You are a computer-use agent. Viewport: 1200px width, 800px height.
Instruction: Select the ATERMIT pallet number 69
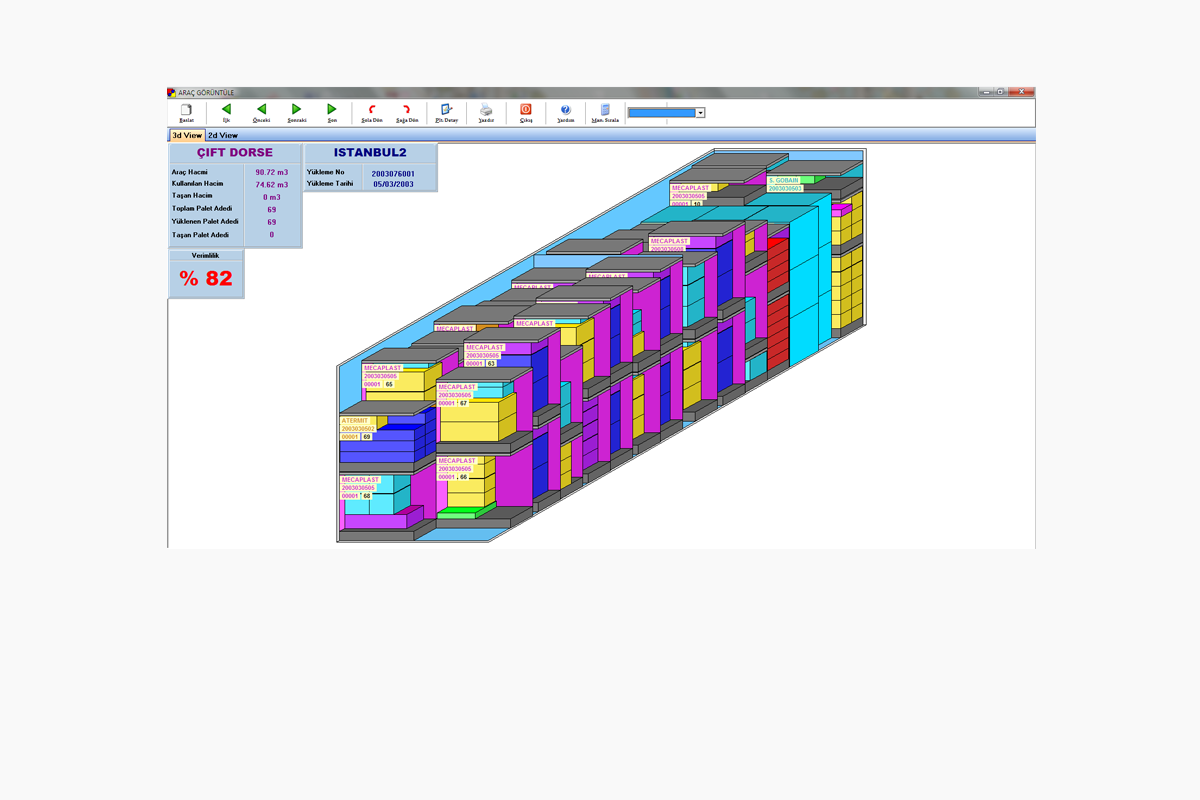(366, 437)
